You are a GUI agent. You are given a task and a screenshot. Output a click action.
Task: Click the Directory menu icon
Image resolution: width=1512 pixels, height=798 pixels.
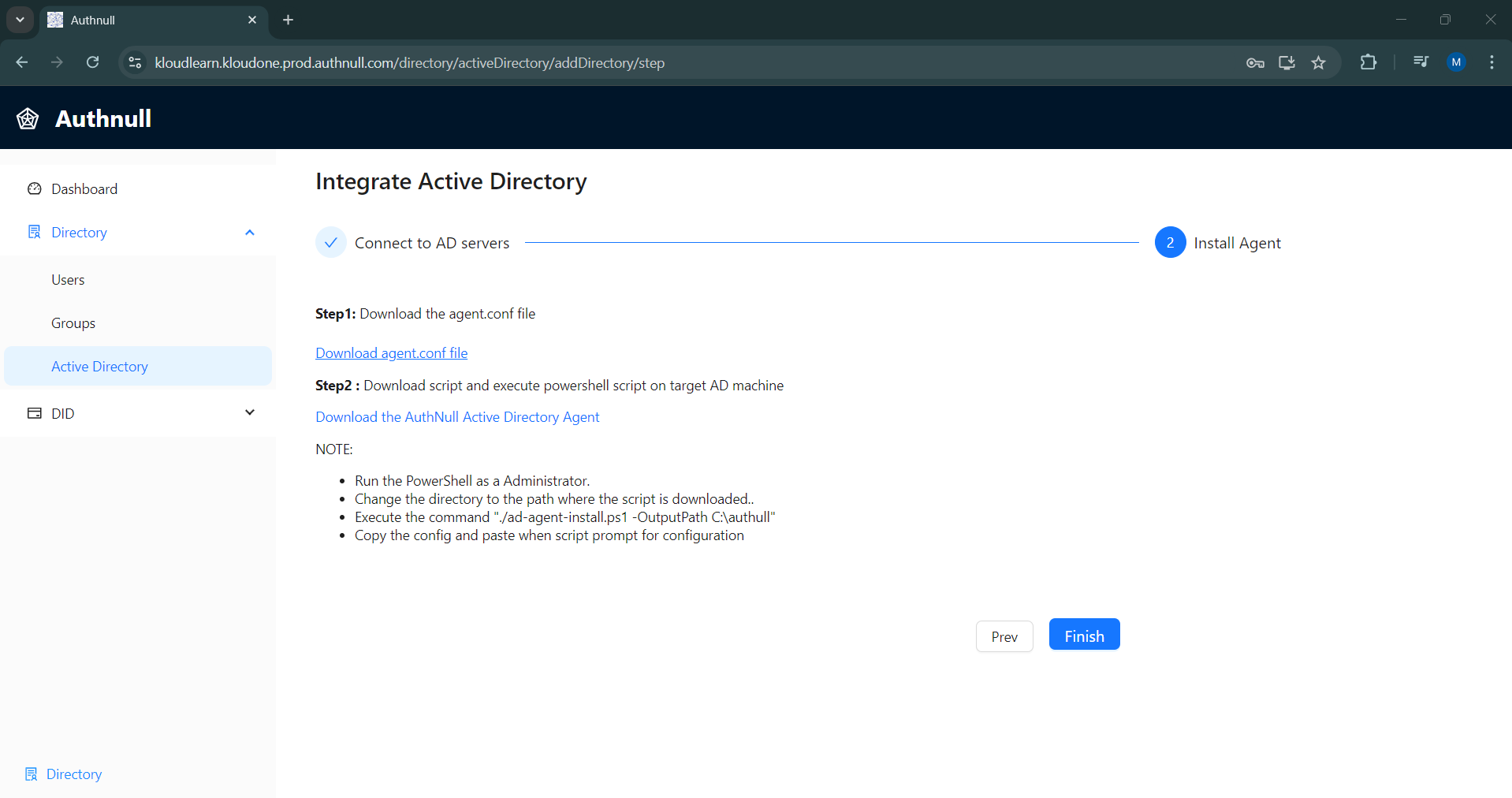(34, 232)
